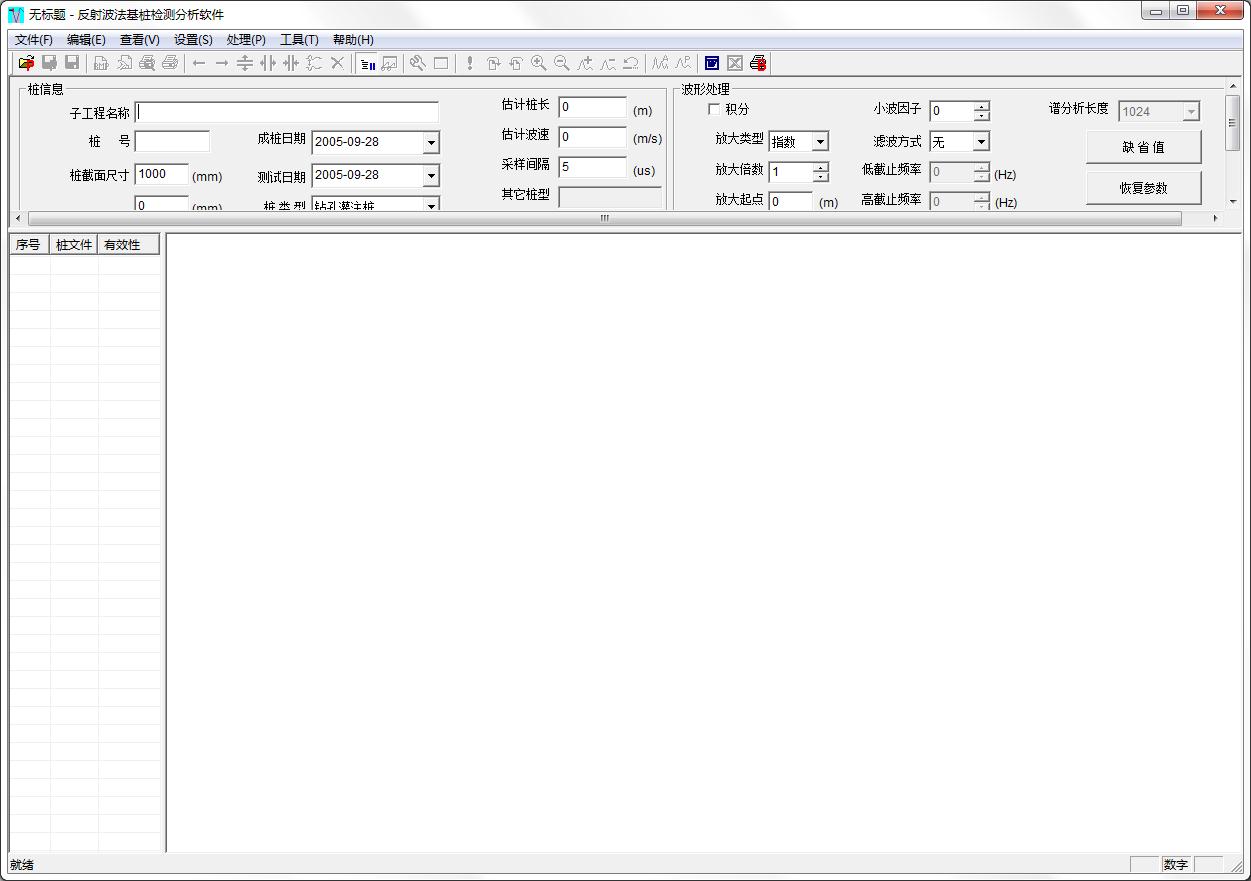1251x881 pixels.
Task: Click the 子工程名称 text field
Action: click(288, 112)
